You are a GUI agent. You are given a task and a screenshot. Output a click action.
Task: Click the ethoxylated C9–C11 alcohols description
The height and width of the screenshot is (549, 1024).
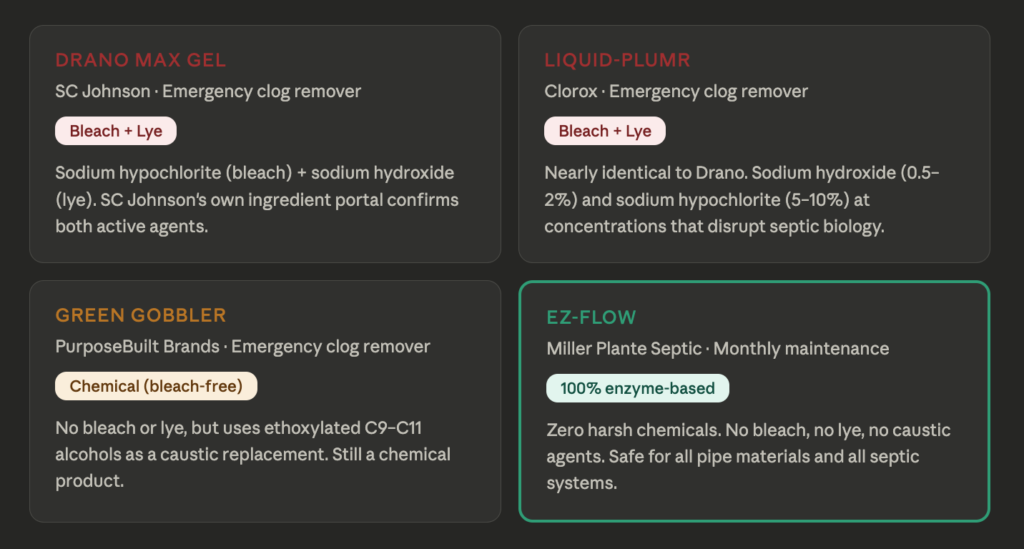coord(253,454)
